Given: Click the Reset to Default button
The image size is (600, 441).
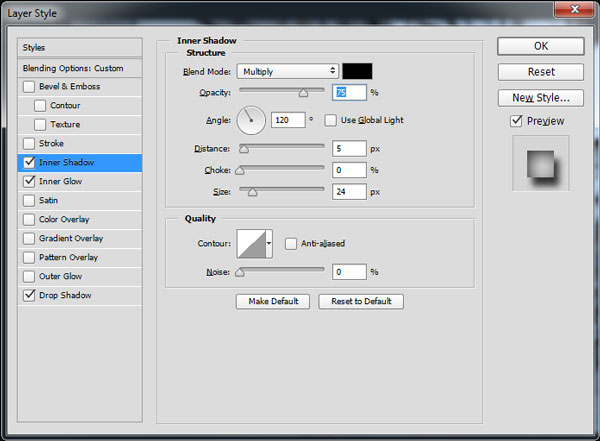Looking at the screenshot, I should 361,302.
